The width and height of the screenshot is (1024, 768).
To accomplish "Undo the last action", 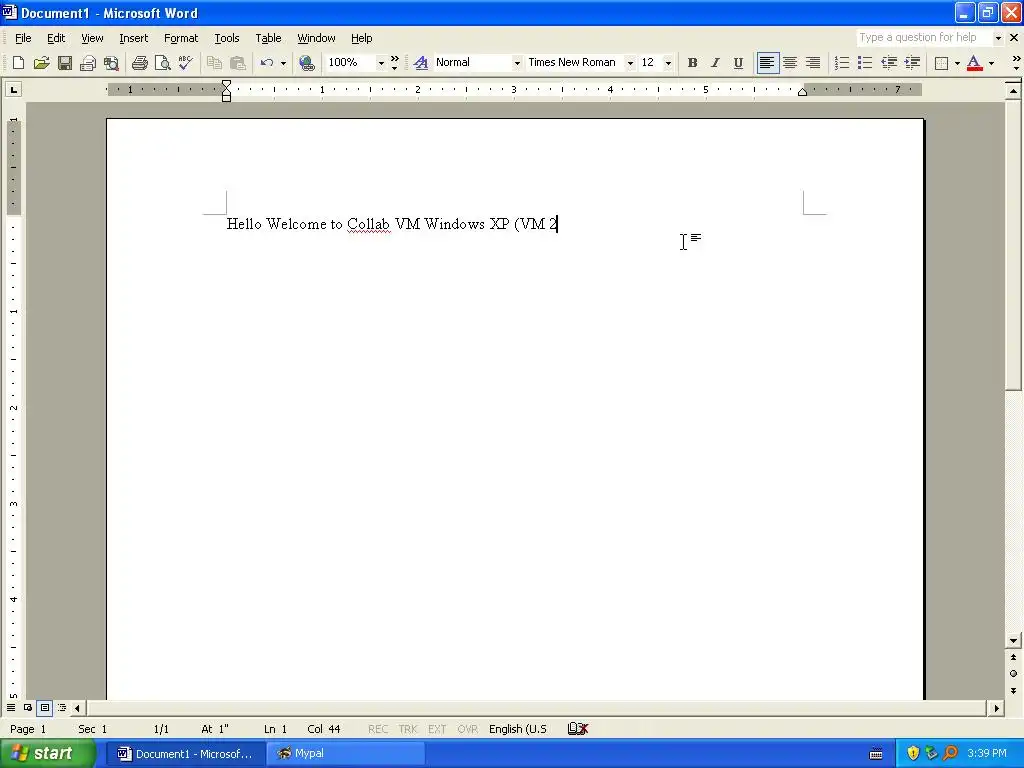I will (x=266, y=63).
